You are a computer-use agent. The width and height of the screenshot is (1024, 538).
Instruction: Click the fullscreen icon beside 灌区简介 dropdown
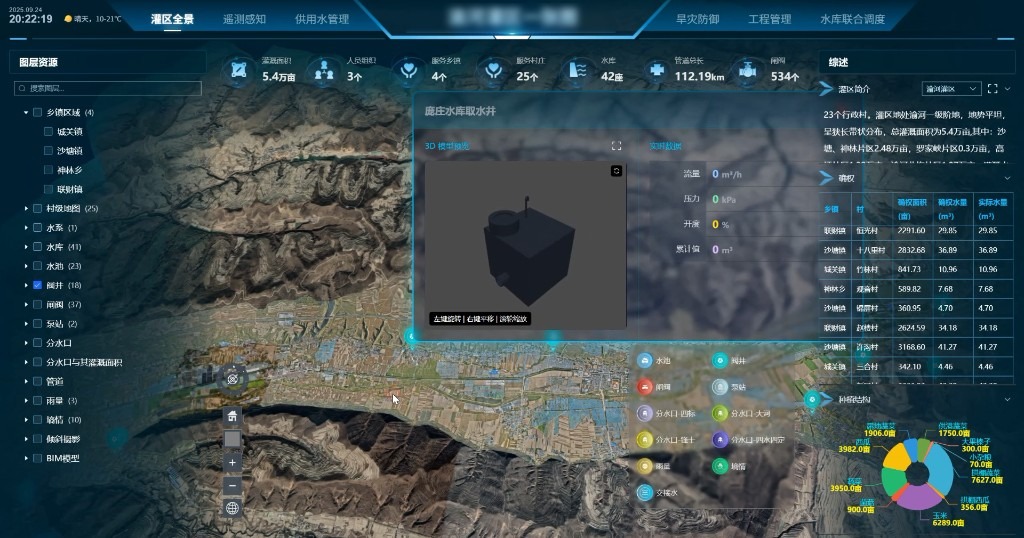[x=993, y=88]
